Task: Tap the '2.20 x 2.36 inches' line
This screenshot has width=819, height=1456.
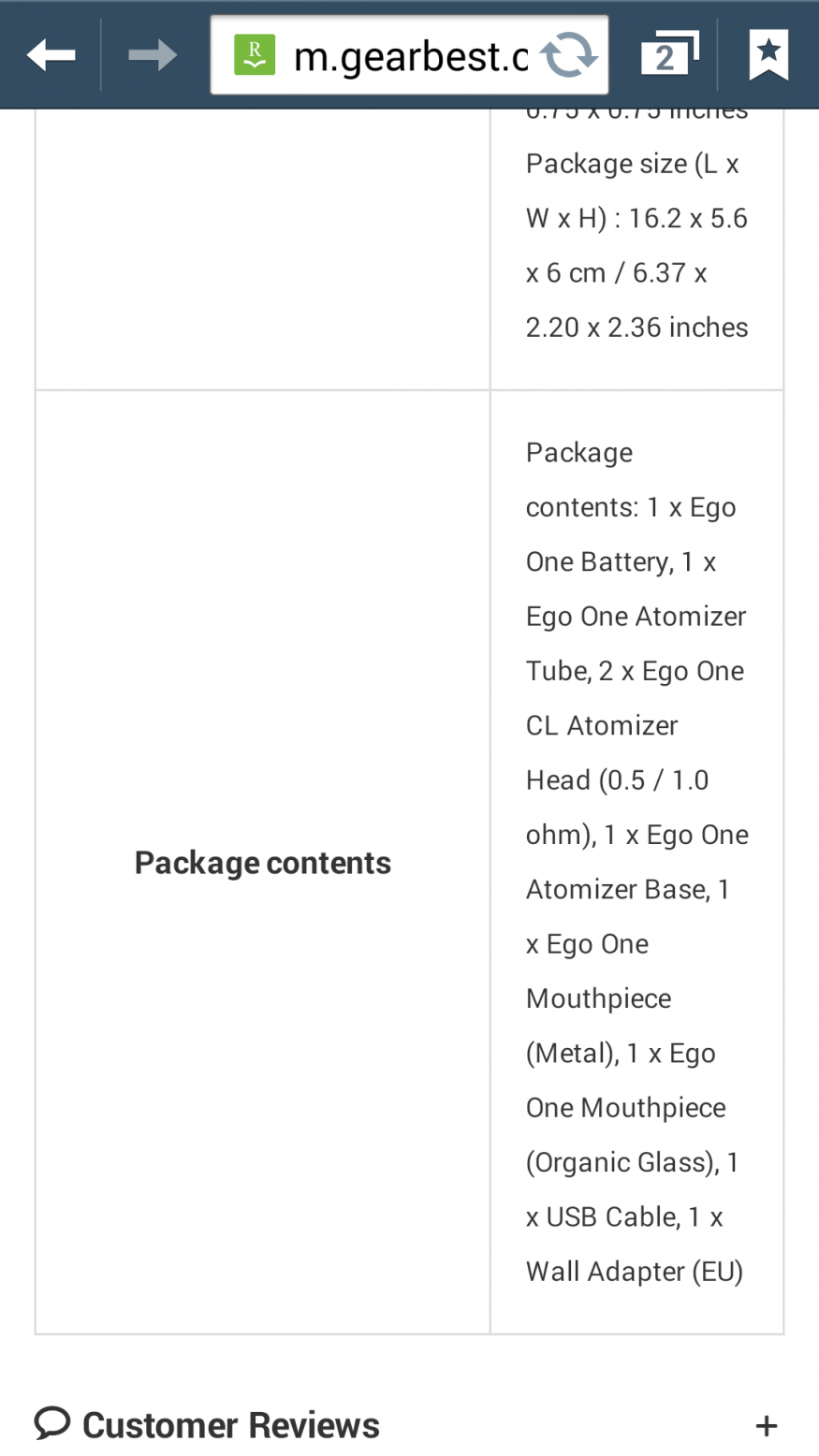Action: [637, 328]
